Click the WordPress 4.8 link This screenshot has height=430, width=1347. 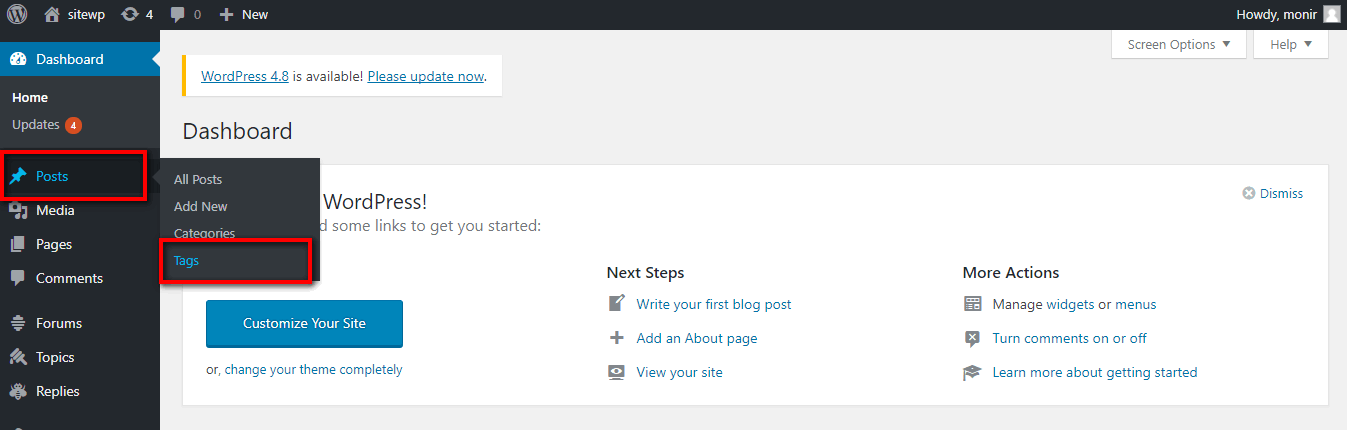pyautogui.click(x=245, y=76)
